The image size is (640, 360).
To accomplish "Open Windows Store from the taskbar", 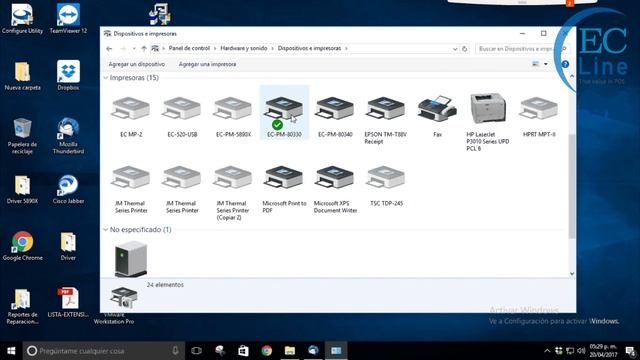I will point(243,351).
